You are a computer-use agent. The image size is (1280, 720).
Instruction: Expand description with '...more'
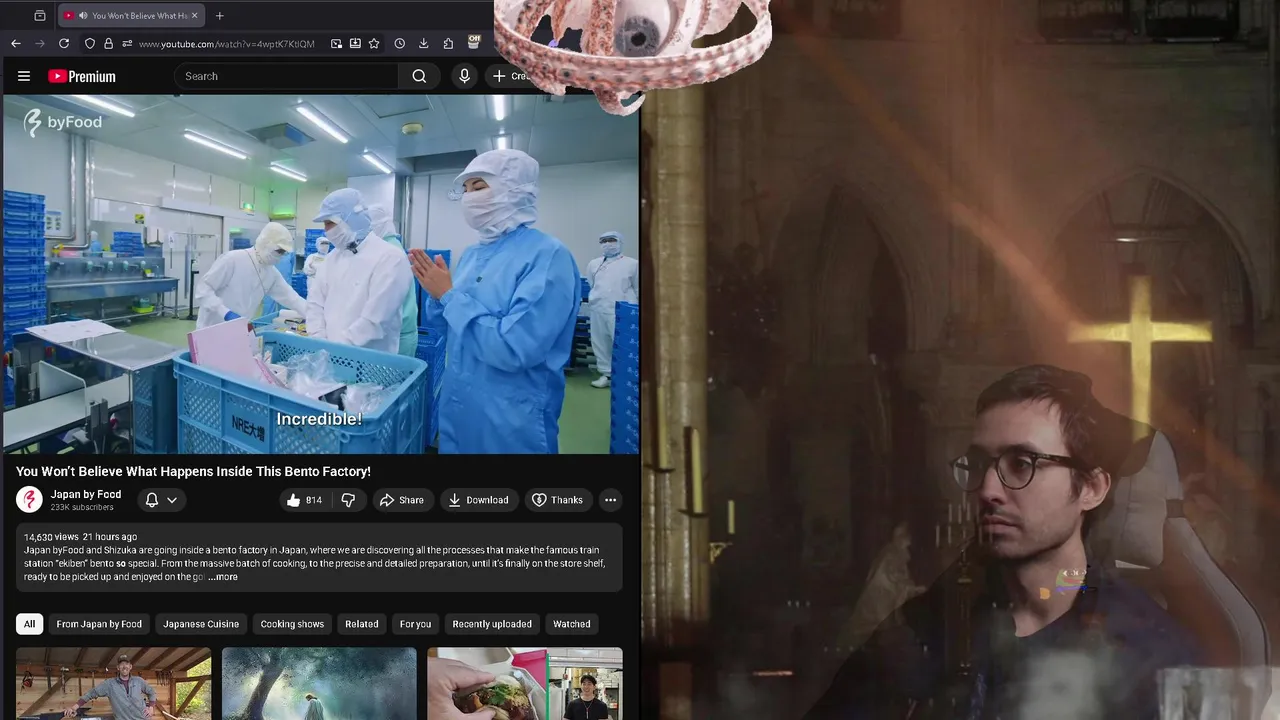[223, 577]
